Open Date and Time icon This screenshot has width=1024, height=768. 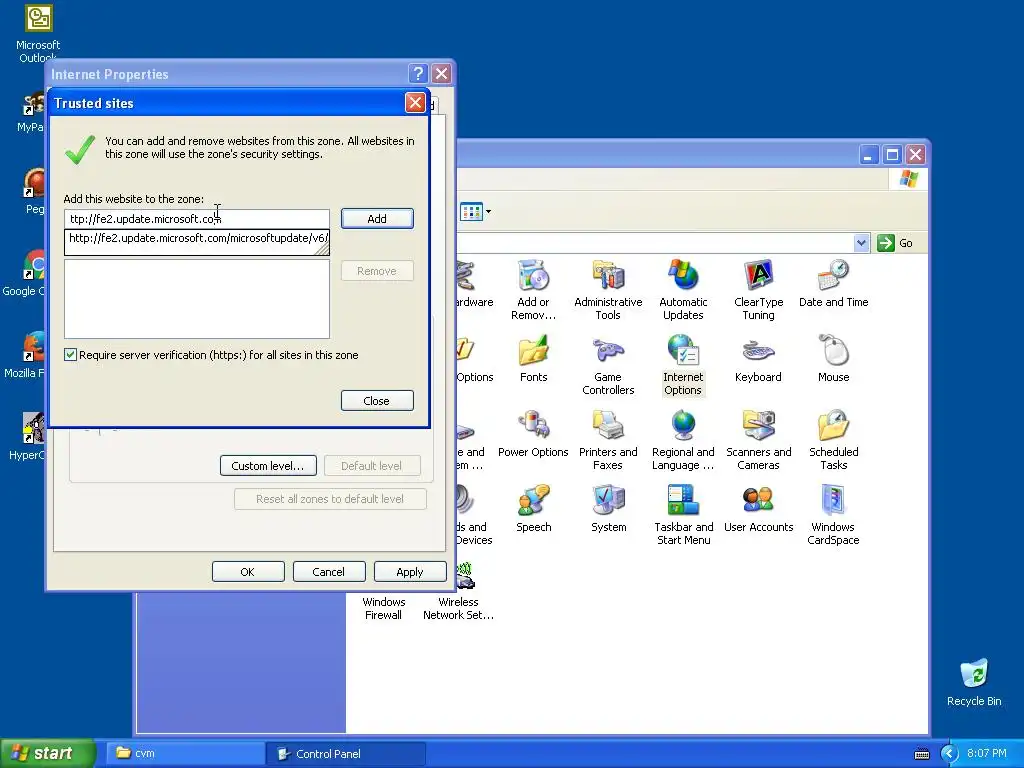point(833,283)
